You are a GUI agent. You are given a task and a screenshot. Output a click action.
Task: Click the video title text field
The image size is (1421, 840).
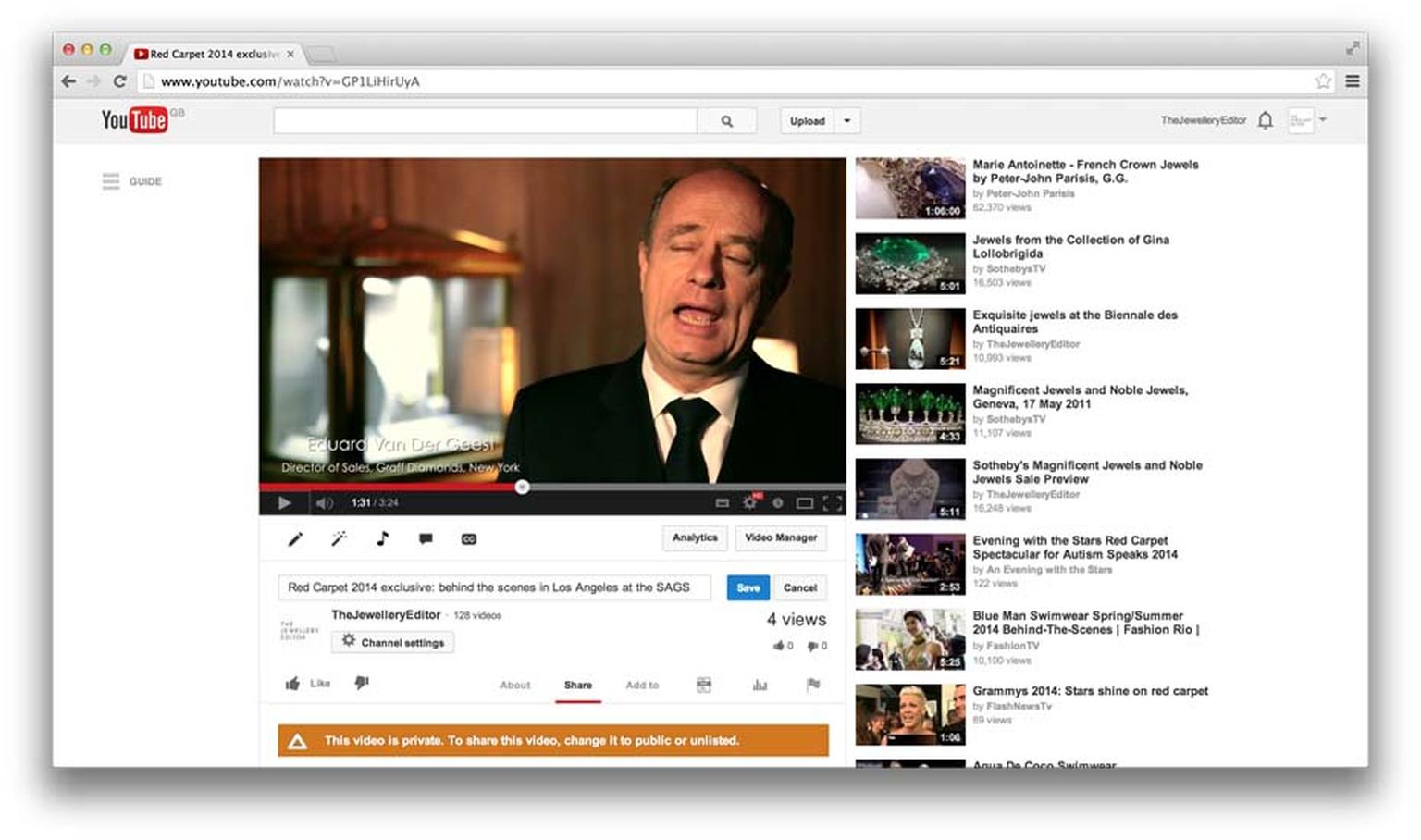click(494, 587)
